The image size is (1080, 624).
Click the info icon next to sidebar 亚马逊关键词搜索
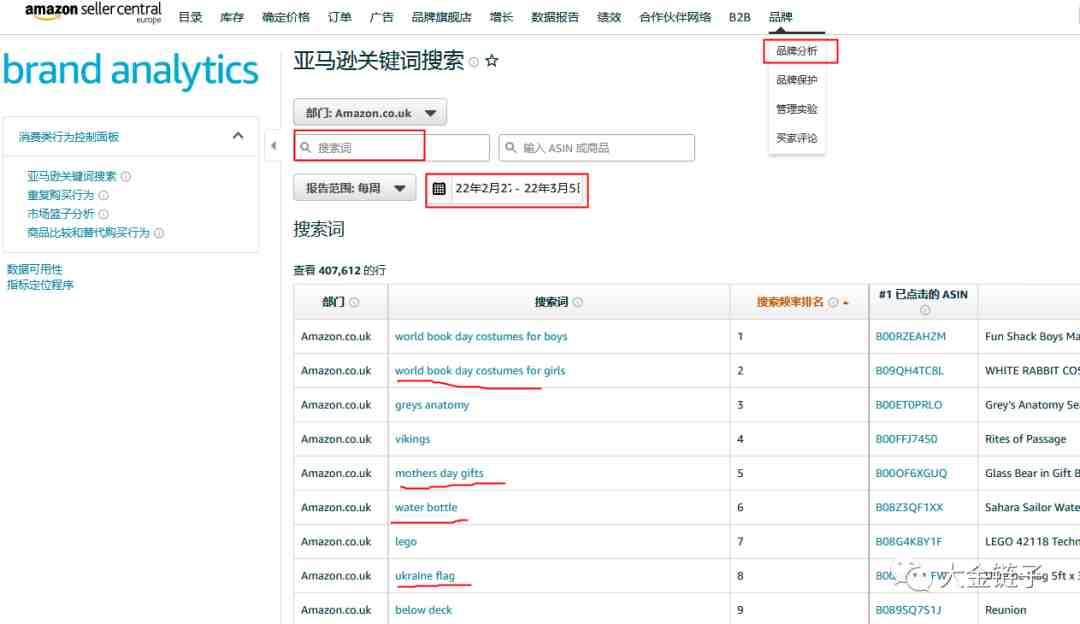126,176
